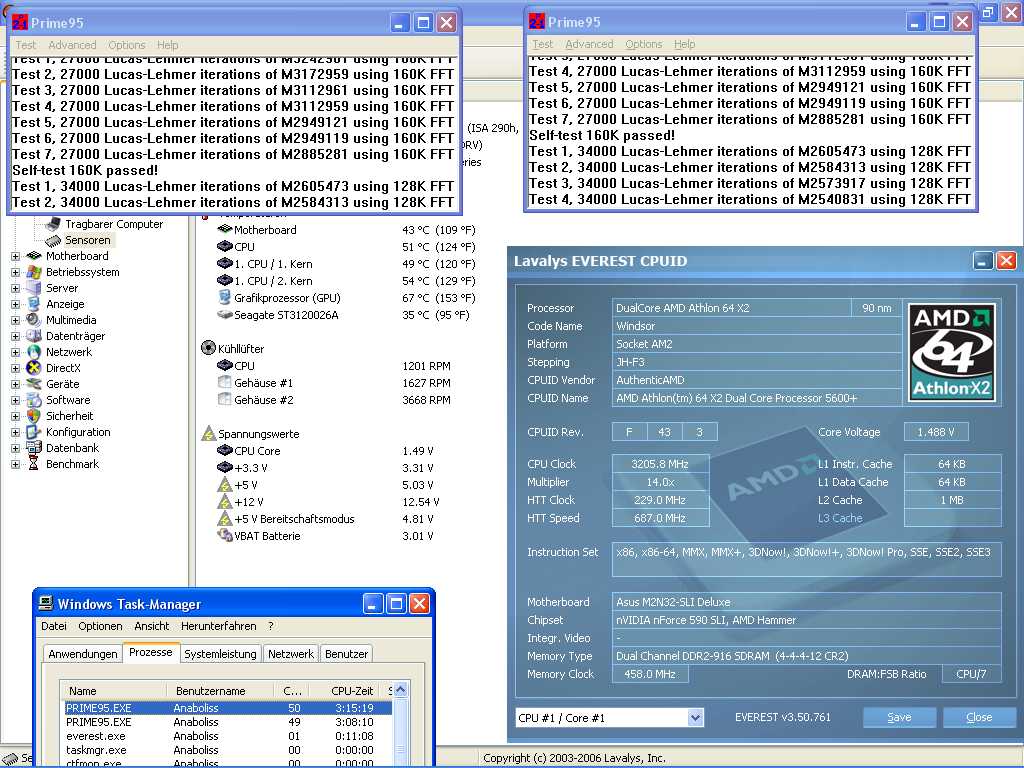This screenshot has height=768, width=1024.
Task: Click CPU Clock 3205.8 MHz field
Action: pos(660,464)
